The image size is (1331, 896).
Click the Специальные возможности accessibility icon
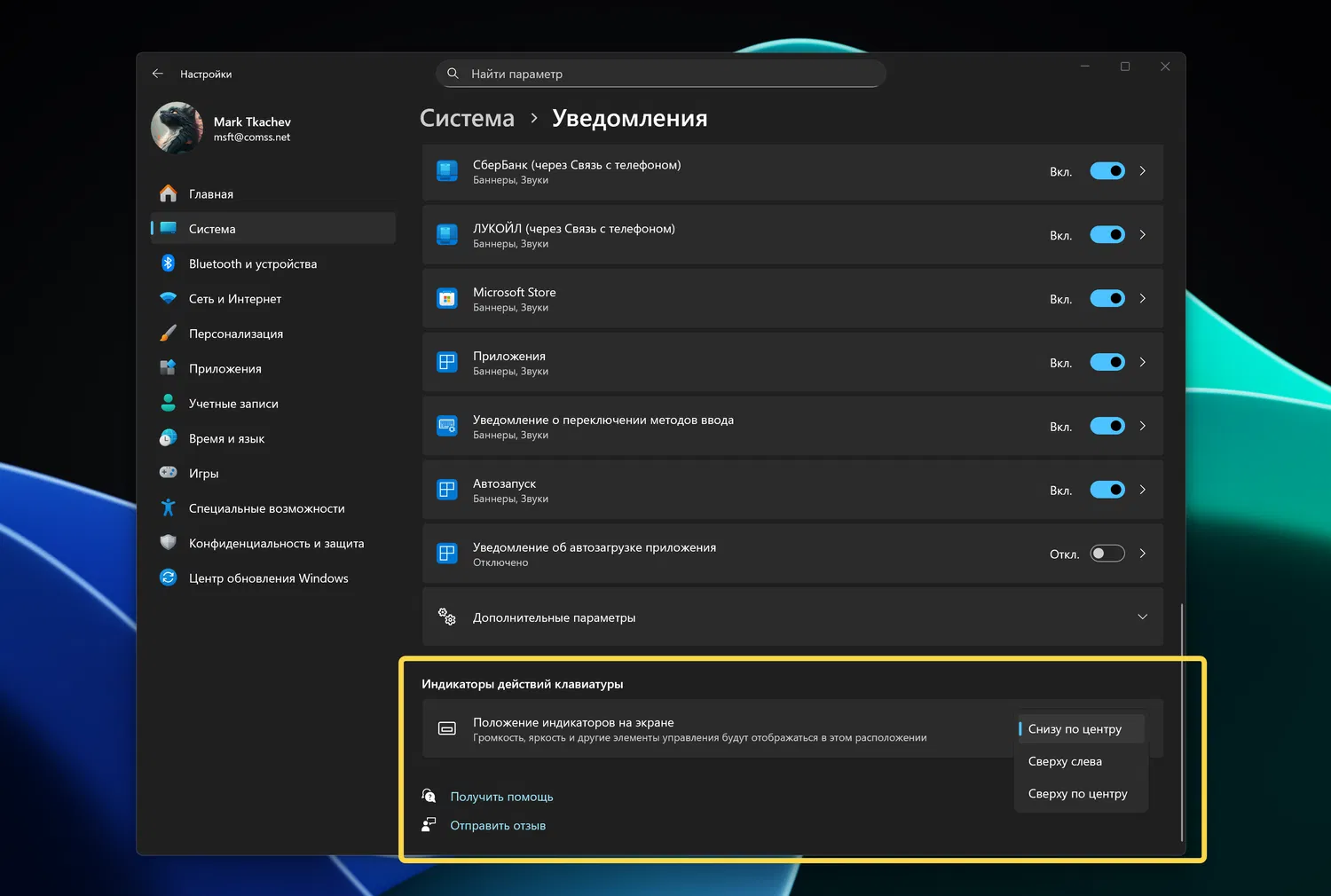pyautogui.click(x=168, y=507)
